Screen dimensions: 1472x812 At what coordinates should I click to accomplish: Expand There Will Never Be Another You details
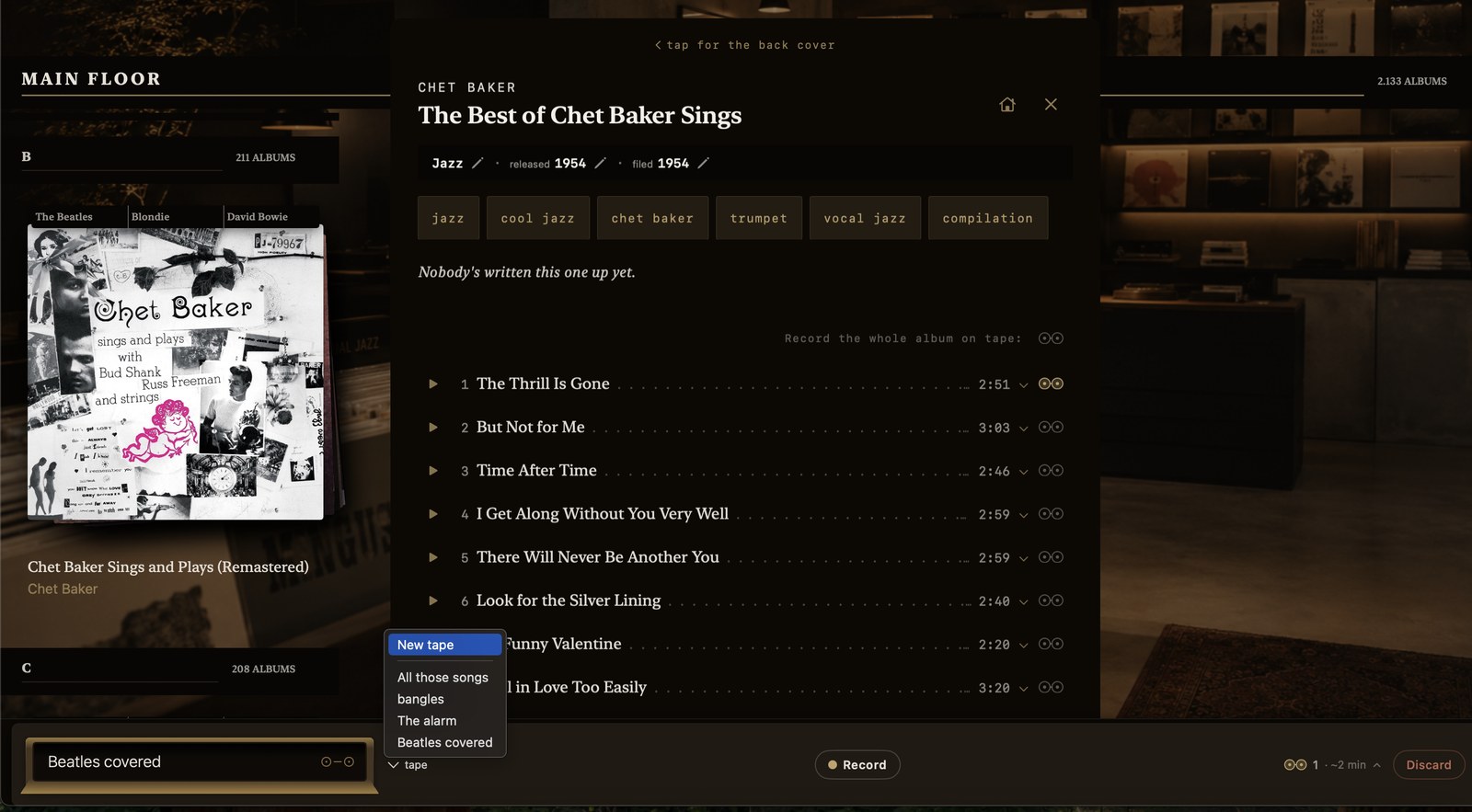pos(1023,558)
